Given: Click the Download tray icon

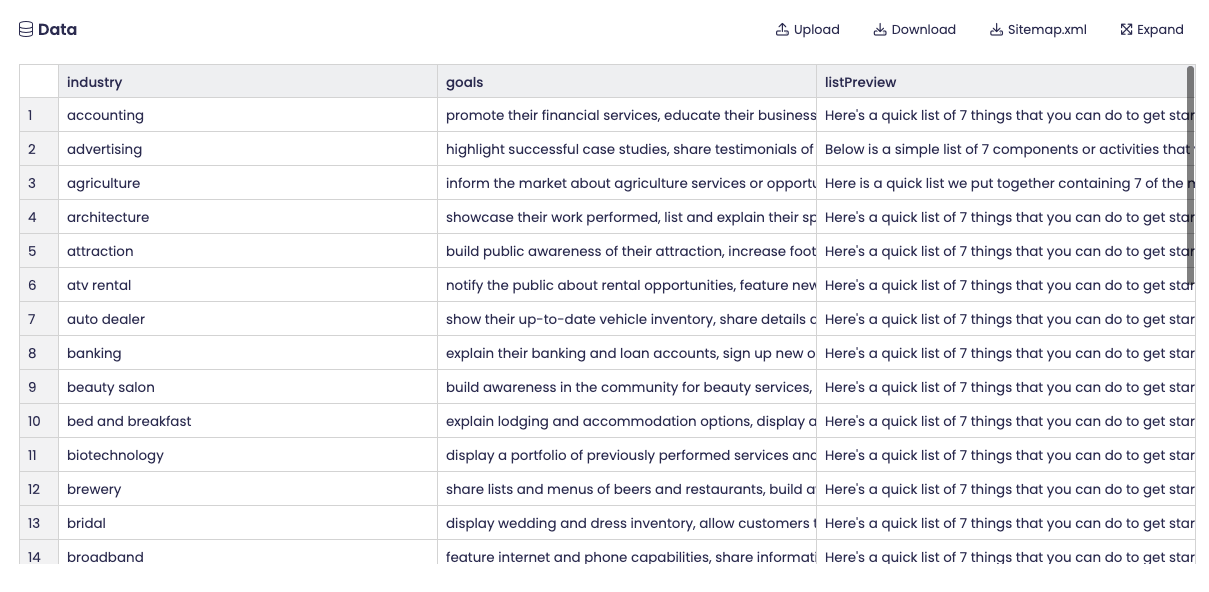Looking at the screenshot, I should pos(880,29).
